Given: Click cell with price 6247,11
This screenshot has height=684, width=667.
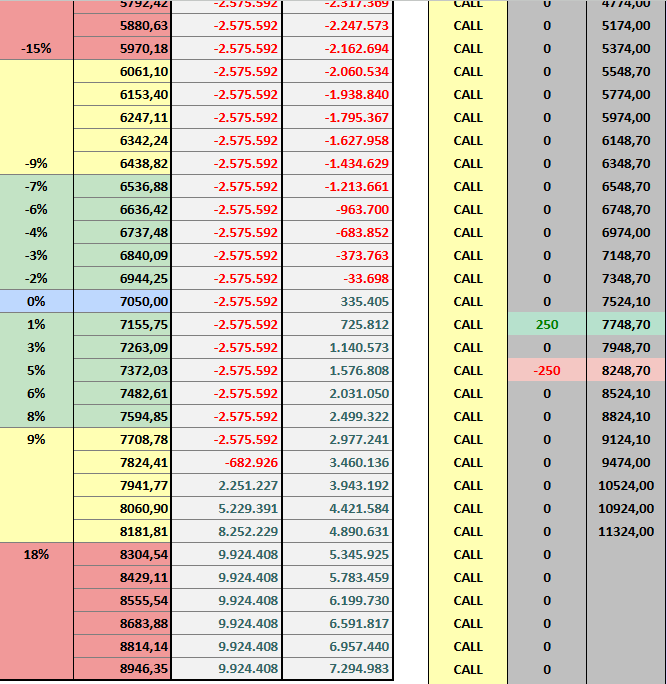Looking at the screenshot, I should 122,118.
